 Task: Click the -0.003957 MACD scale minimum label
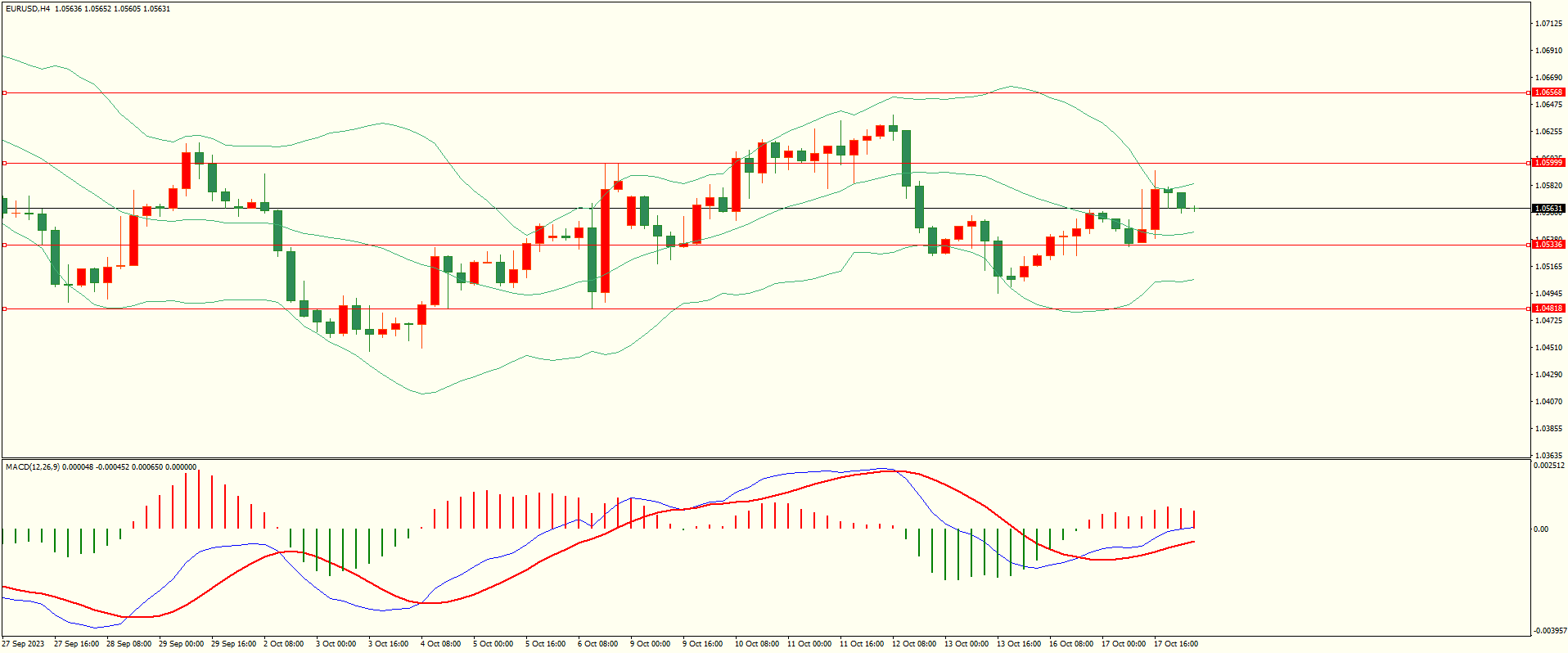(1548, 631)
